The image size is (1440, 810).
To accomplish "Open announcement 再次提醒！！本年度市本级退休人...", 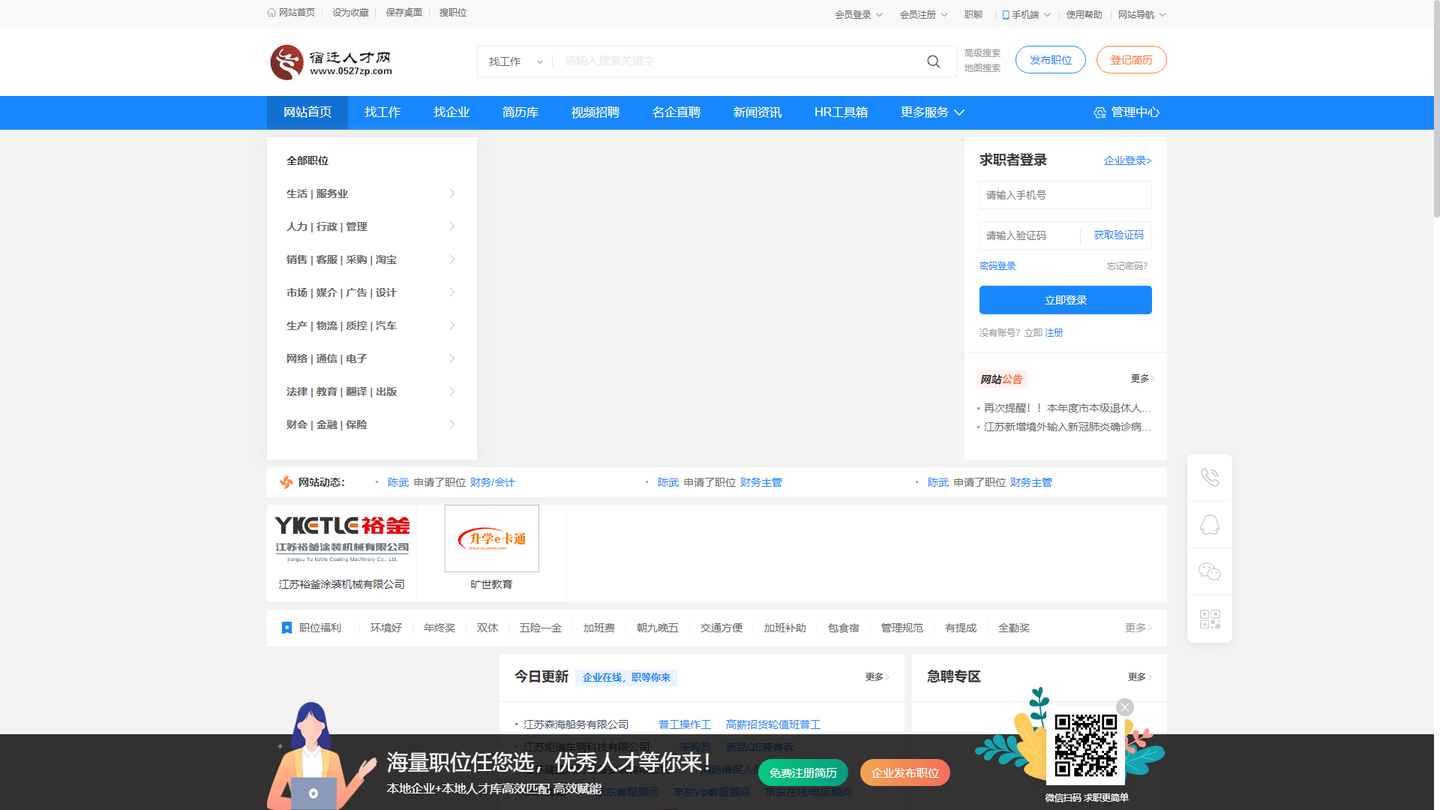I will [x=1067, y=408].
